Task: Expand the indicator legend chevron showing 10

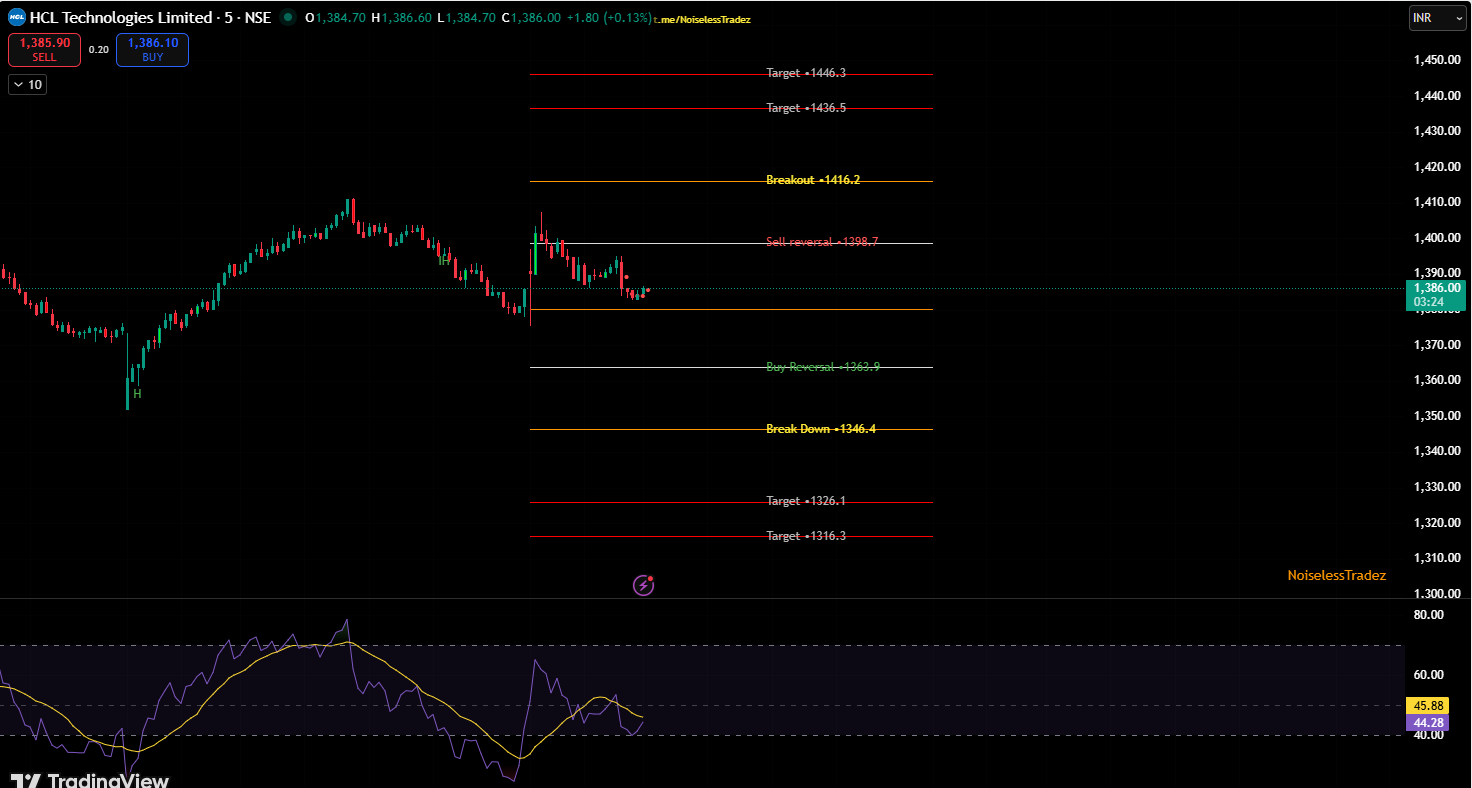Action: tap(27, 85)
